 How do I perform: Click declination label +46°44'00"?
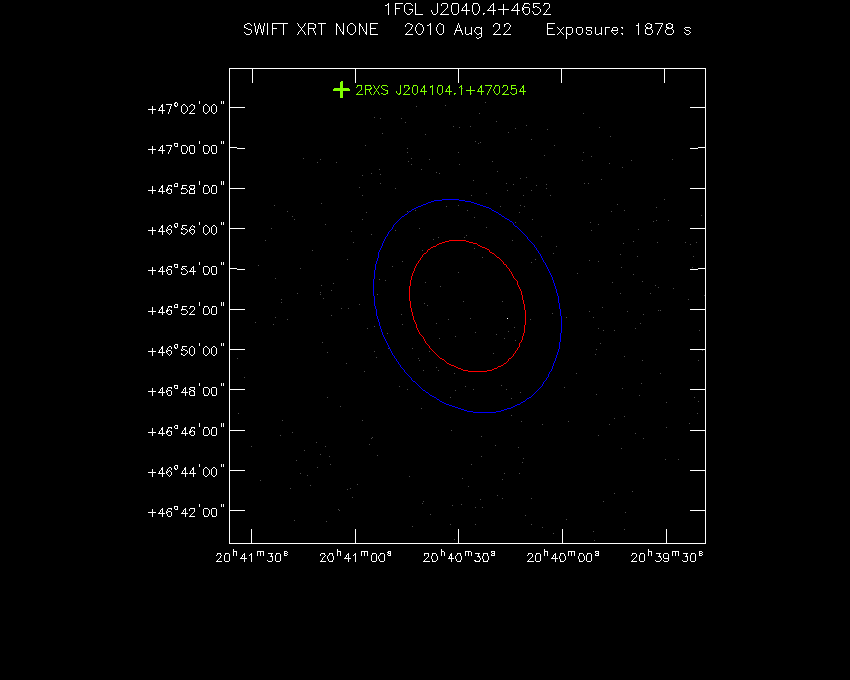(185, 472)
